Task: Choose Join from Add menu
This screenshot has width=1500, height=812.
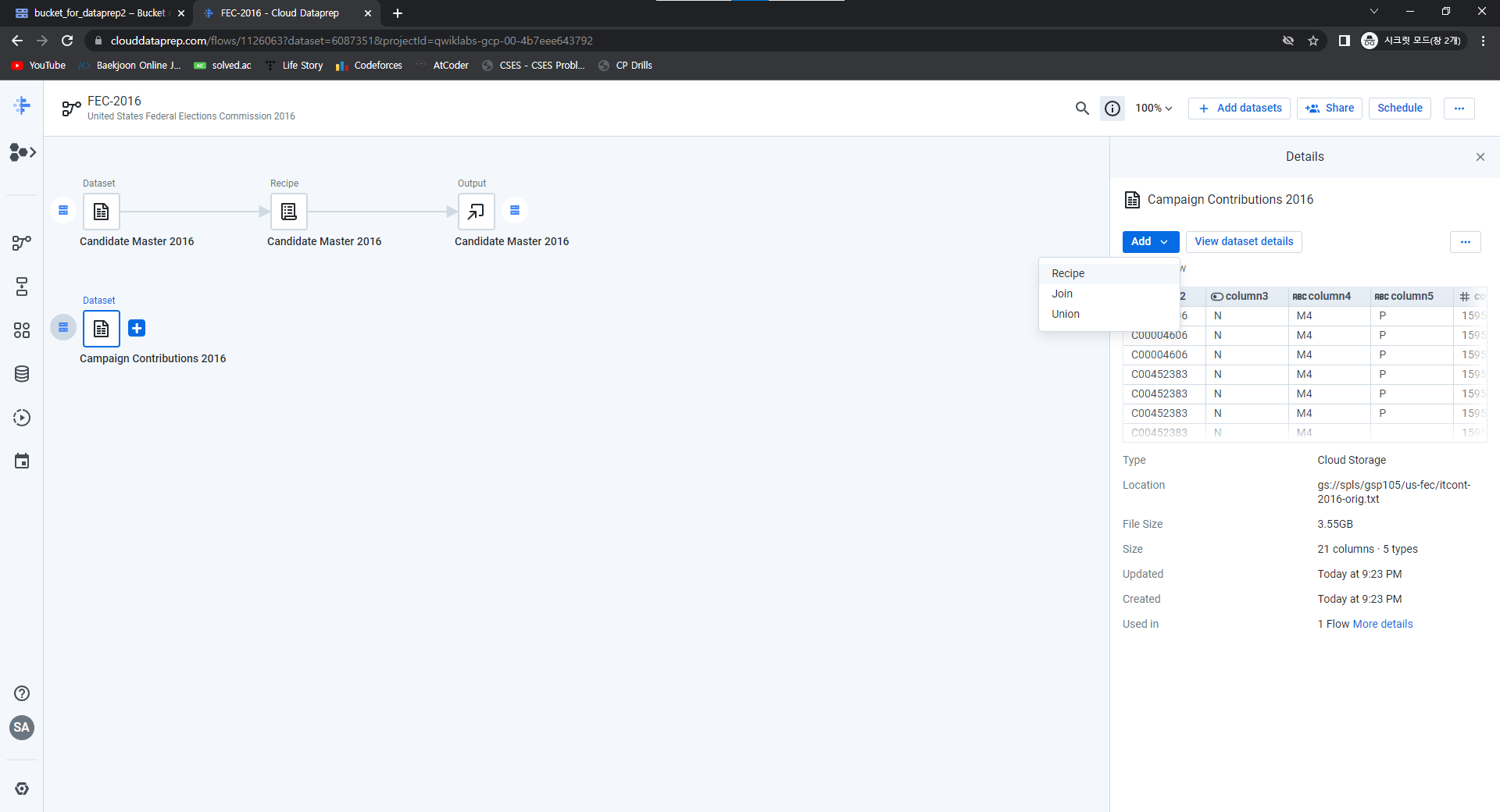Action: coord(1109,294)
